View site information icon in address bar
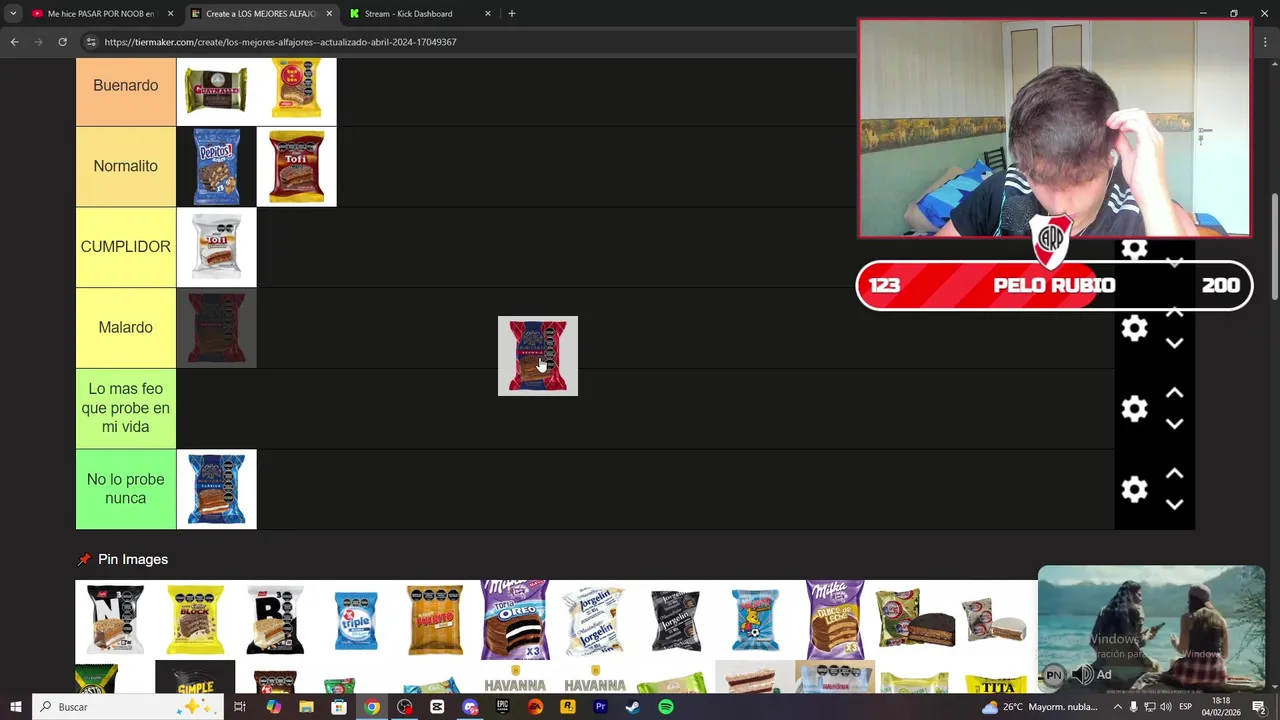 click(91, 42)
